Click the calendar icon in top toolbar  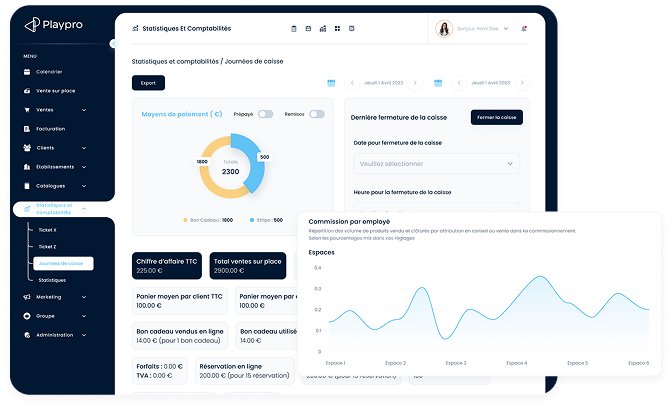point(308,29)
